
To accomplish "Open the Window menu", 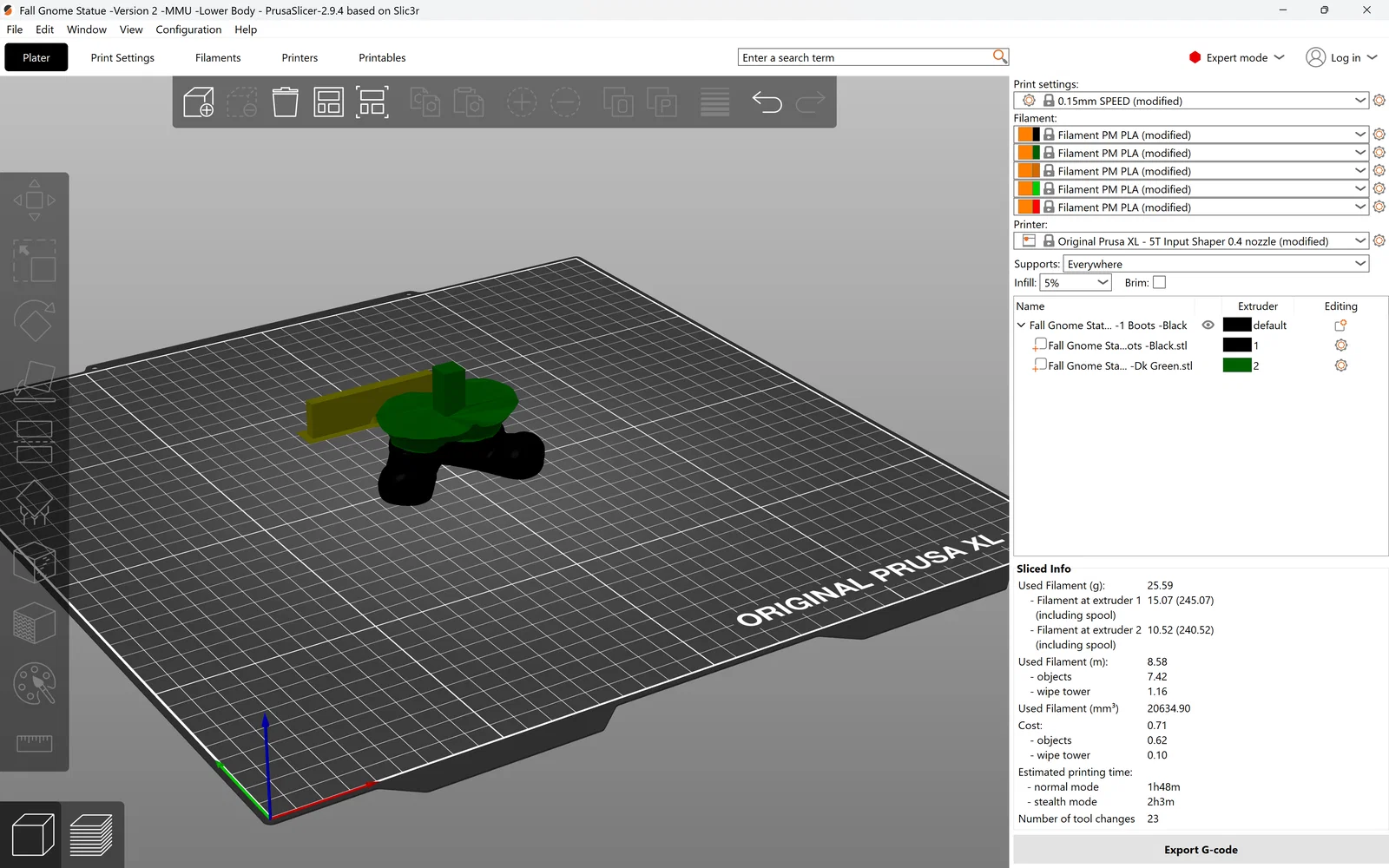I will (x=87, y=30).
